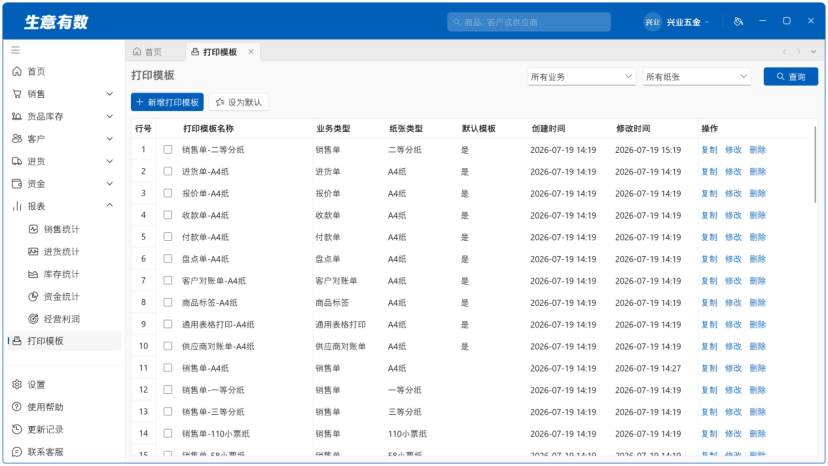Click 设为默认 button
The image size is (828, 466).
[239, 102]
